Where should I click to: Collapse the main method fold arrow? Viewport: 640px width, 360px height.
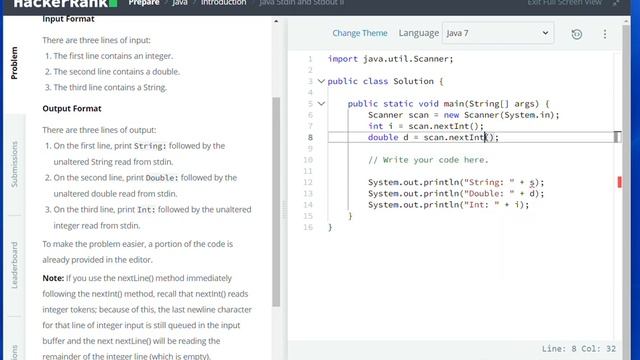click(321, 104)
